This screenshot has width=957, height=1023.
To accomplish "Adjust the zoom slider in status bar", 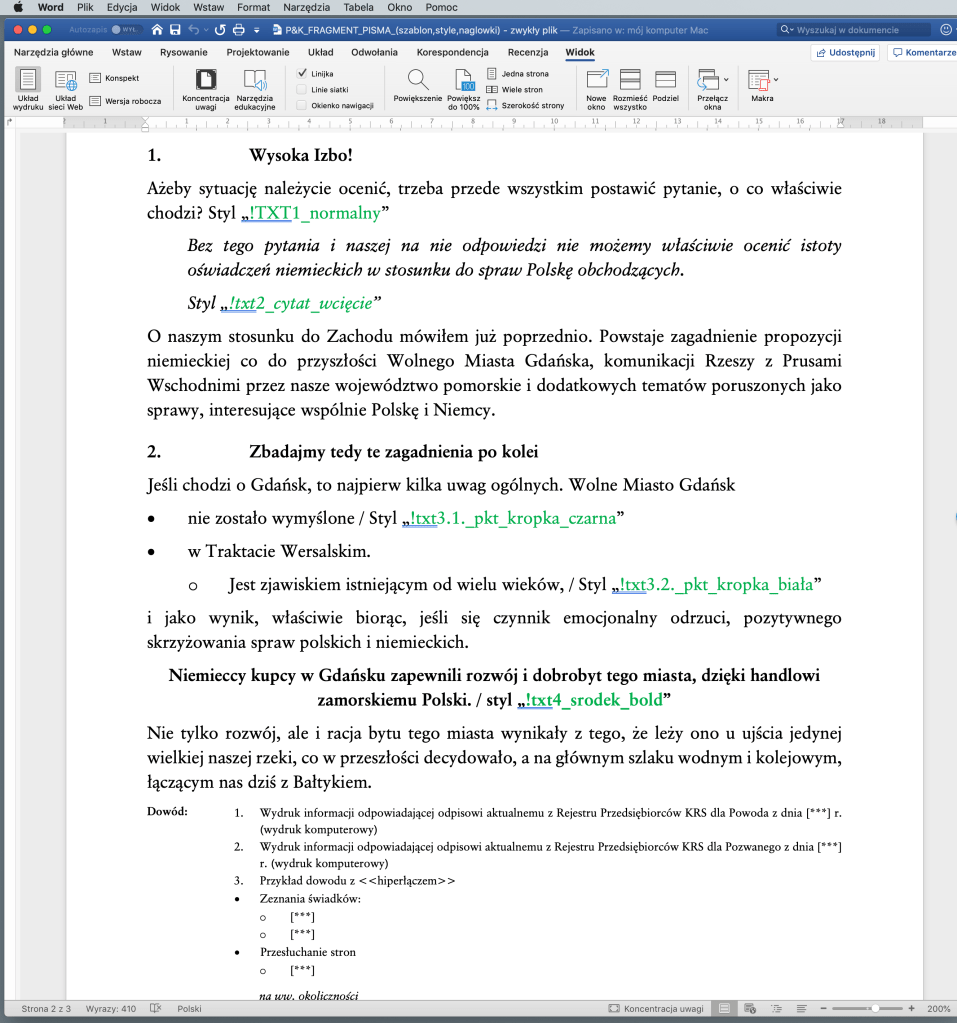I will pyautogui.click(x=874, y=1009).
